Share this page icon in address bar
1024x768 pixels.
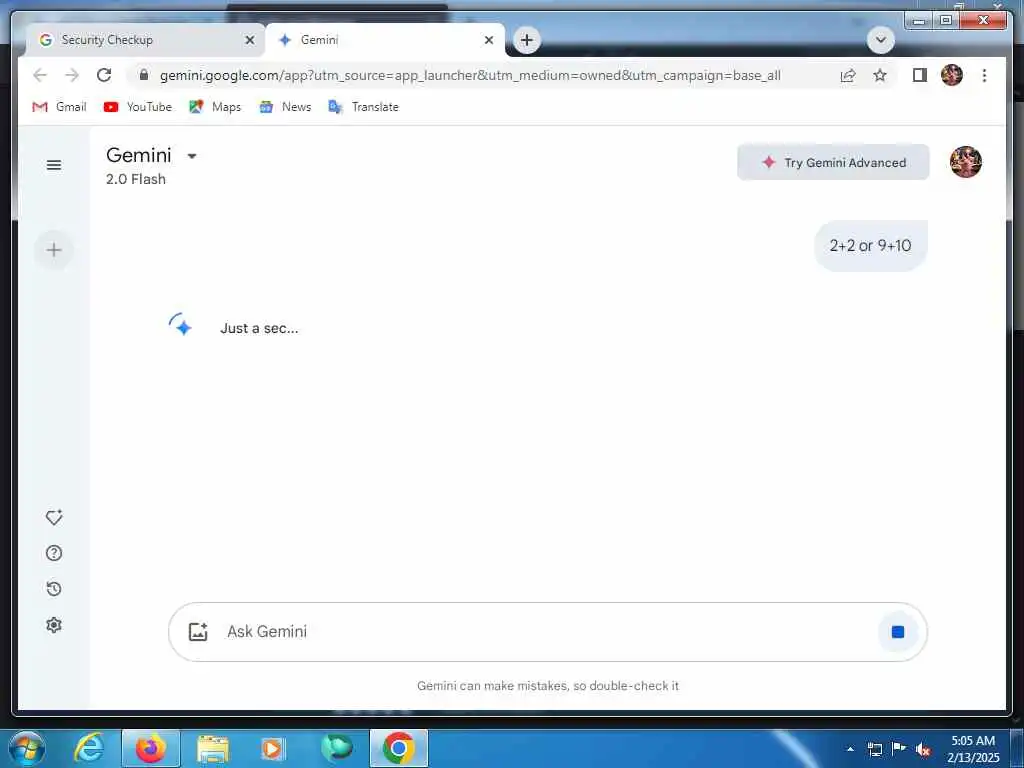click(x=848, y=75)
